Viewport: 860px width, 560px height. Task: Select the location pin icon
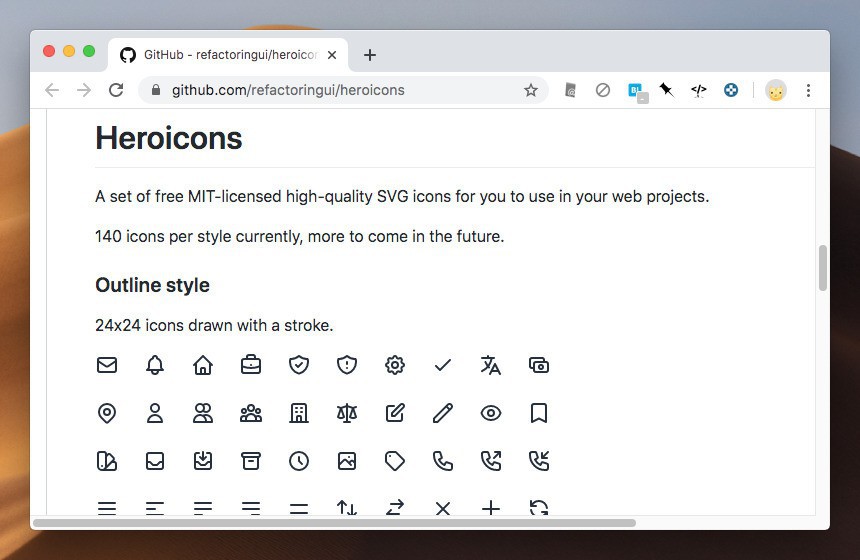(107, 413)
